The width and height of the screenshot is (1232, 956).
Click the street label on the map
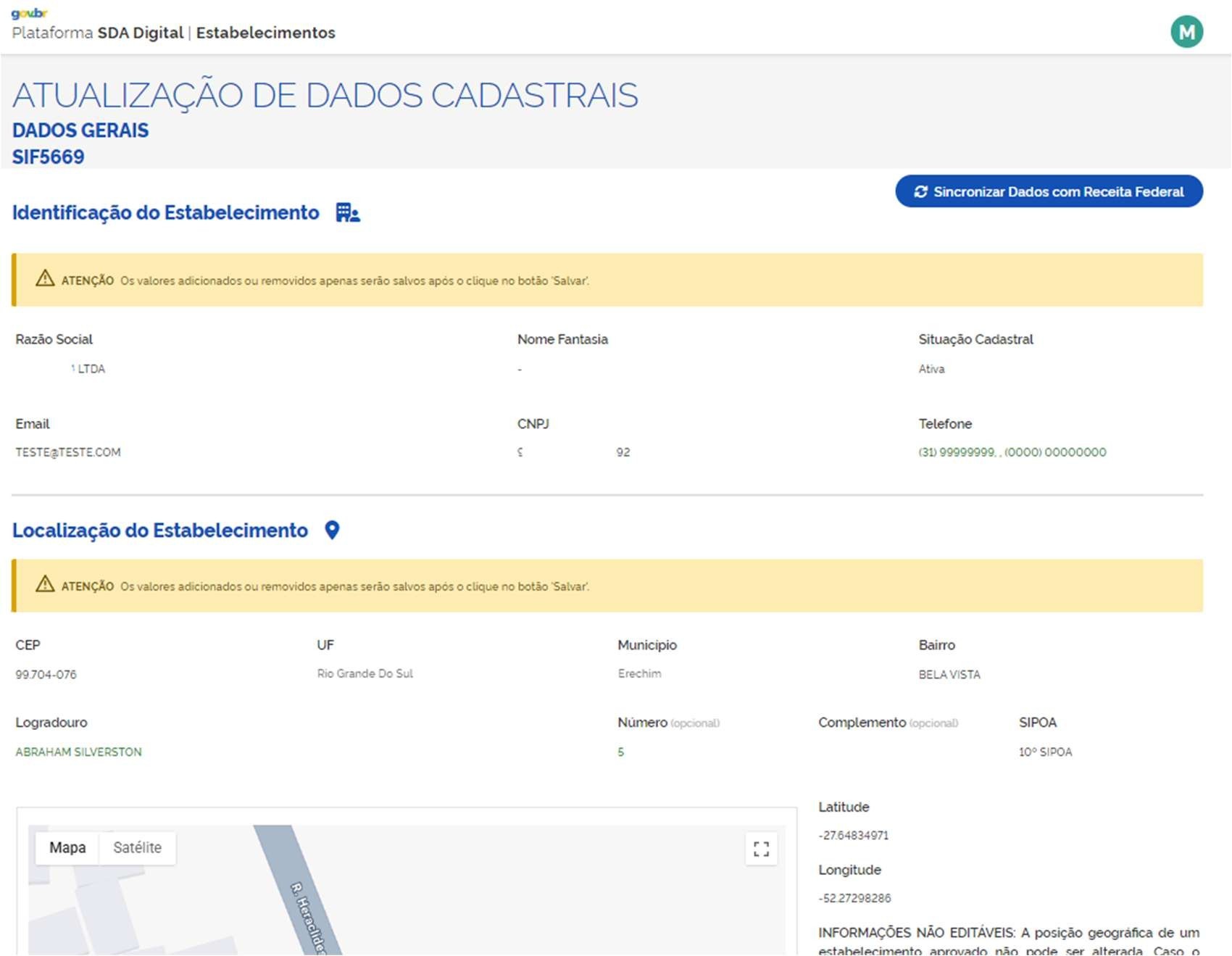point(309,917)
